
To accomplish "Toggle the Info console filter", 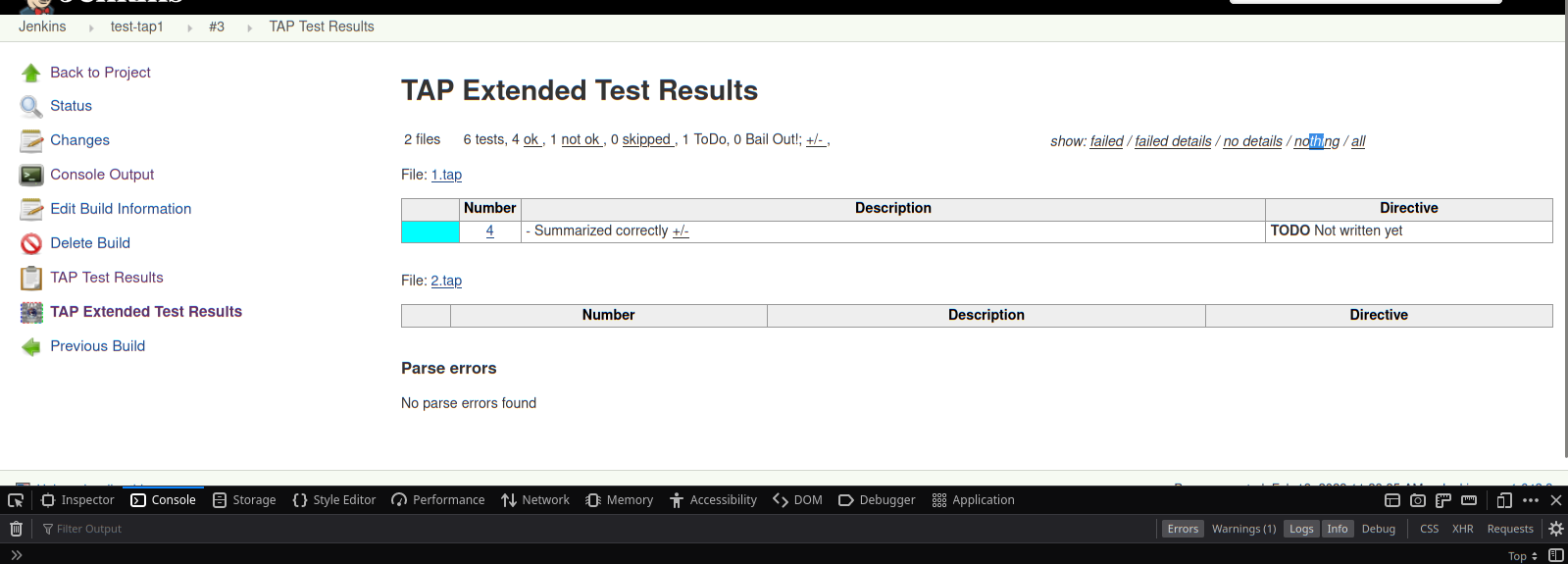I will (x=1338, y=529).
